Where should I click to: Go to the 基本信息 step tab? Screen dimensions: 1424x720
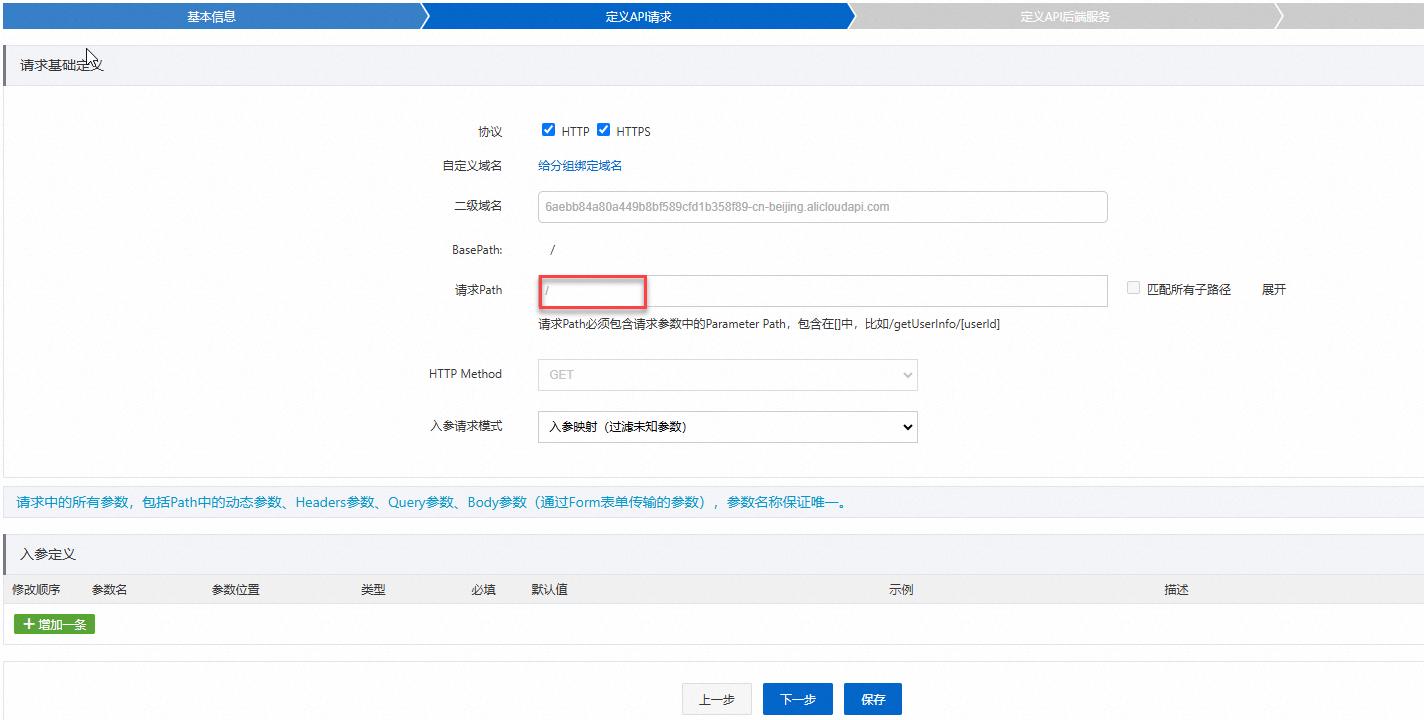coord(212,17)
